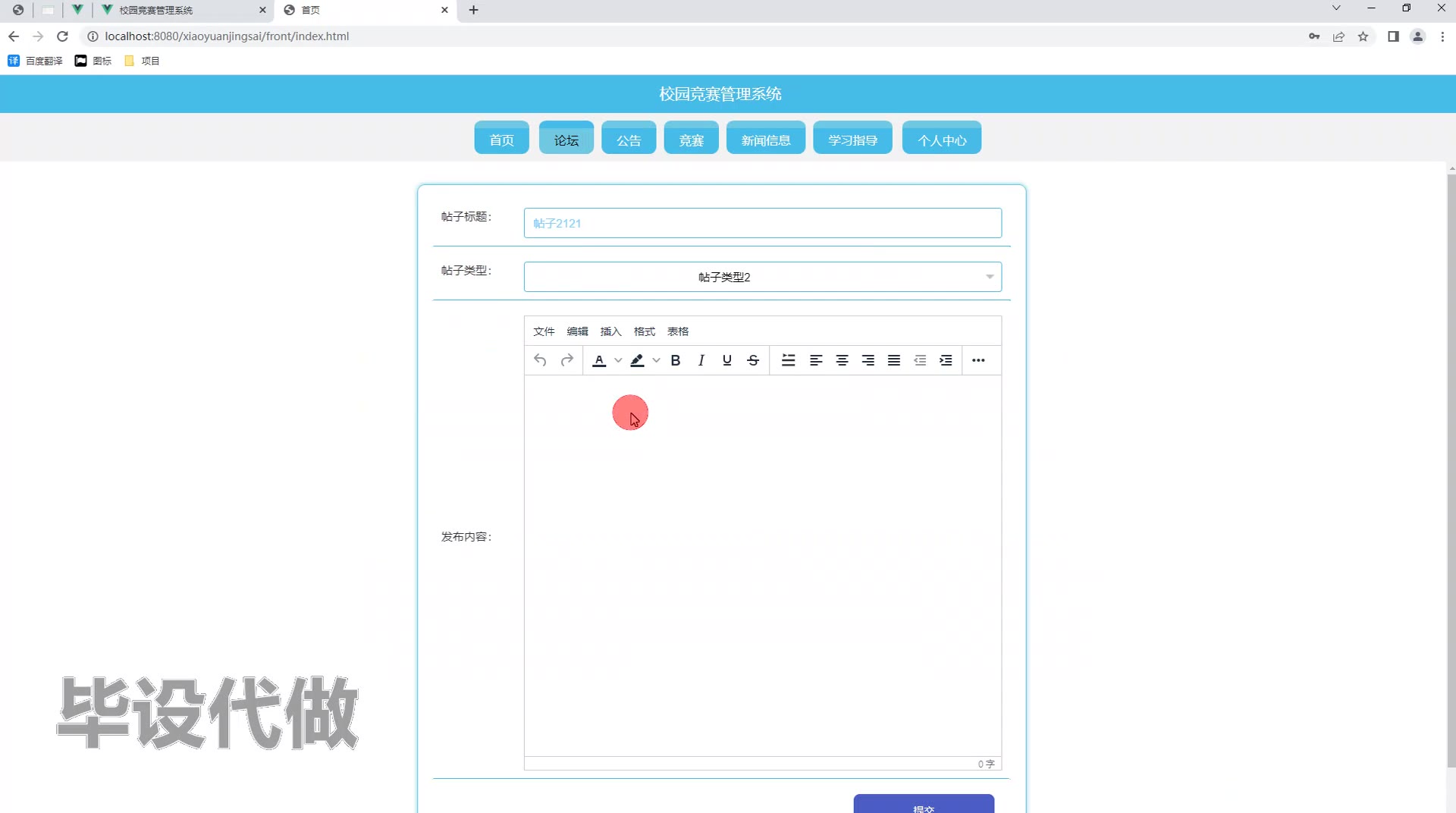This screenshot has height=813, width=1456.
Task: Open the more toolbar options ellipsis
Action: point(978,360)
